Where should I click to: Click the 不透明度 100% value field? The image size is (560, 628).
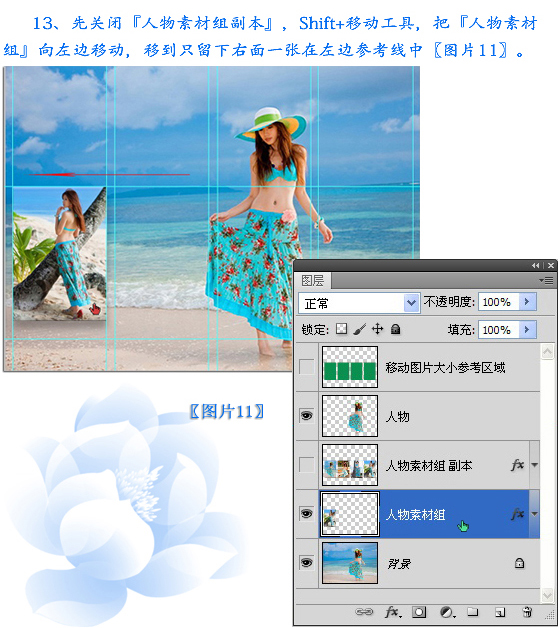point(499,302)
